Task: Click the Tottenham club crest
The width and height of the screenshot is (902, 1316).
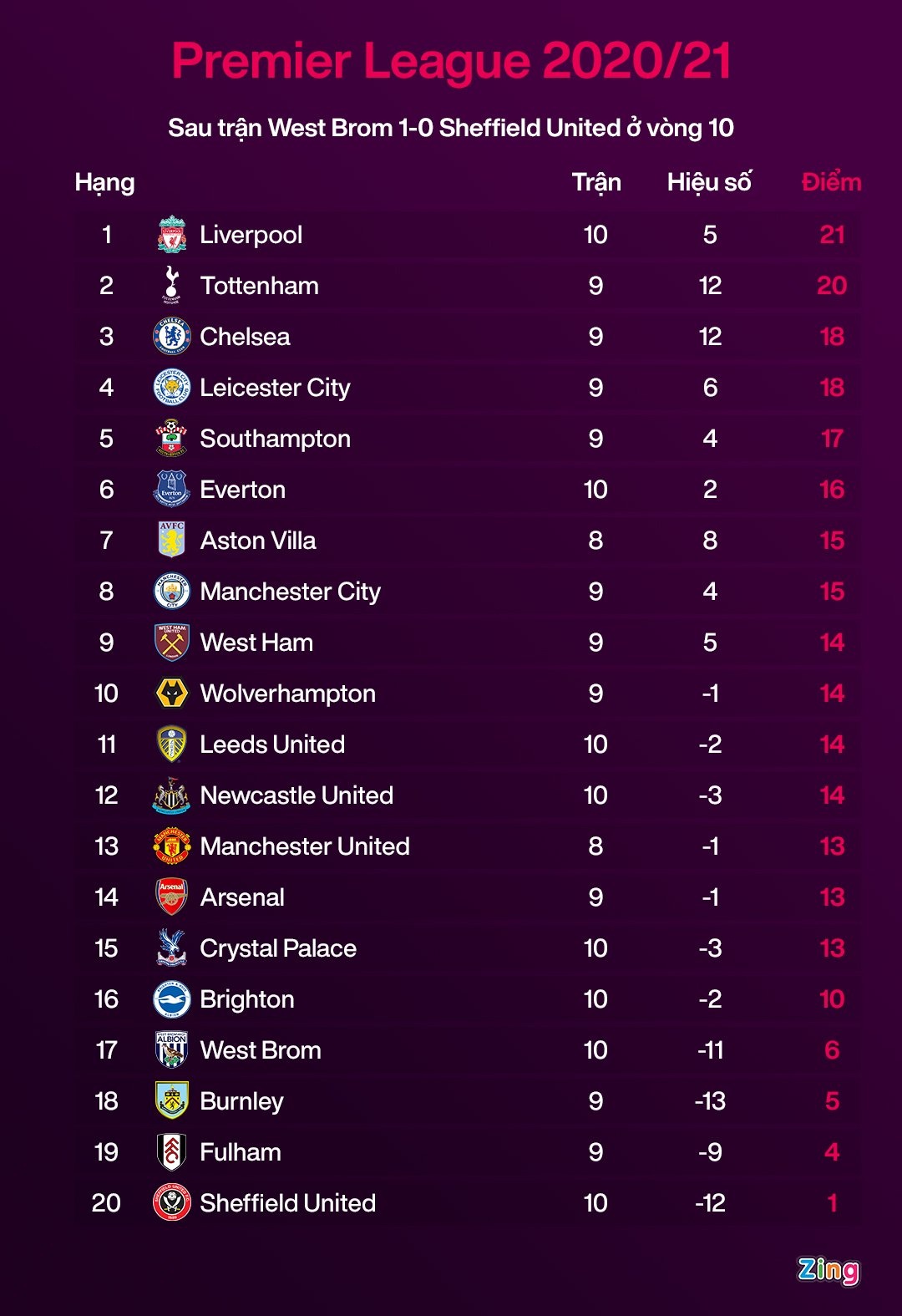Action: coord(172,286)
